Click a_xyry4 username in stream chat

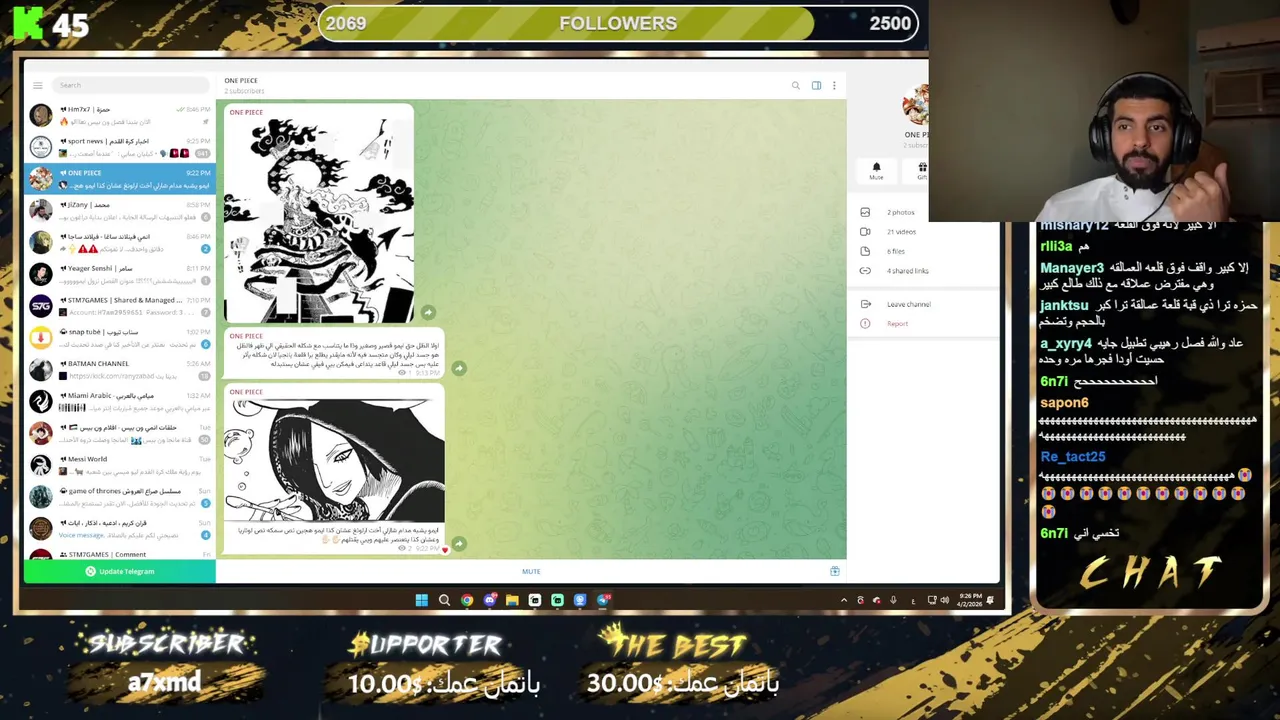click(1065, 343)
